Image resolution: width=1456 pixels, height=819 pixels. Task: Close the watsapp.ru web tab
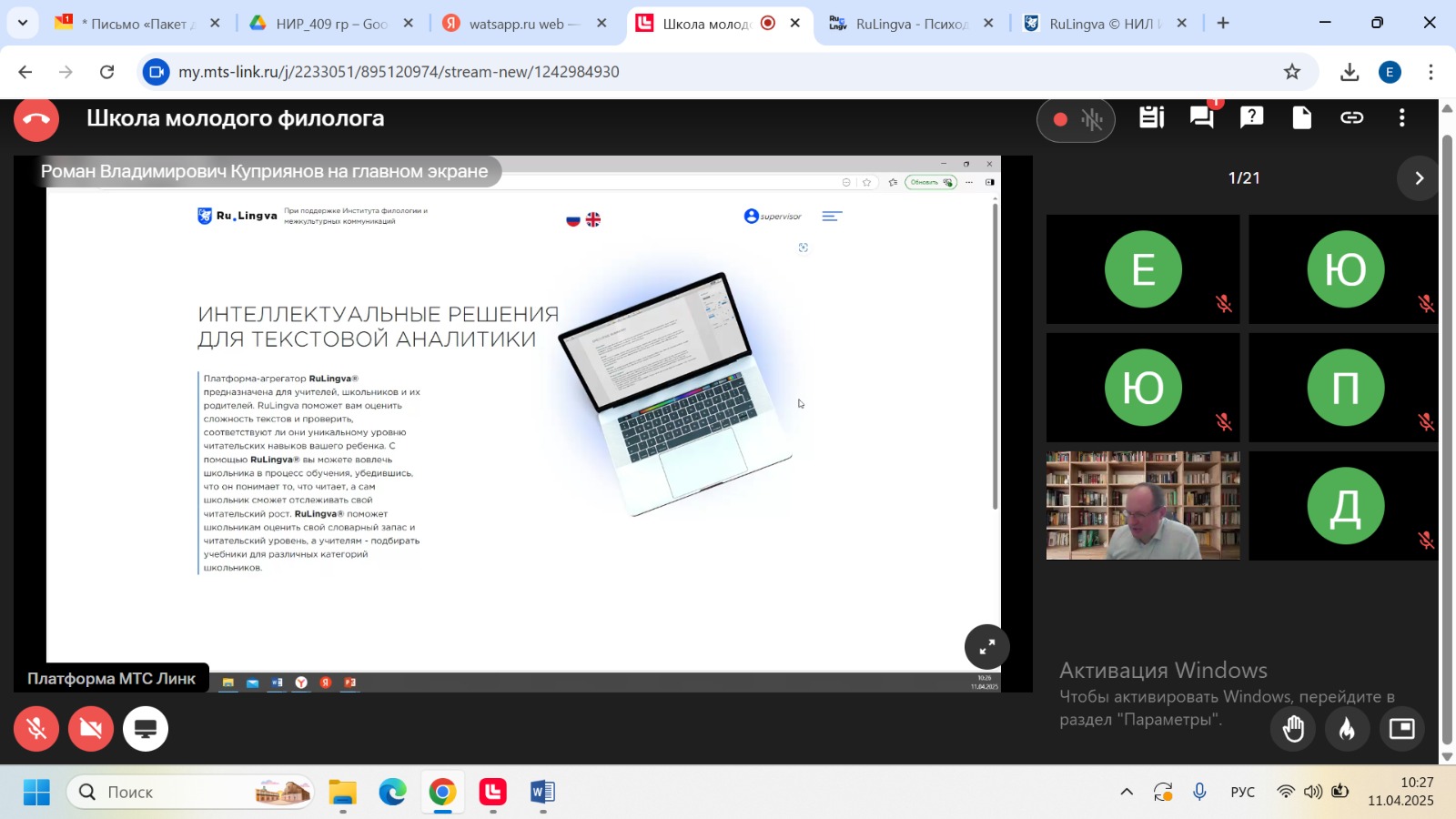click(x=602, y=24)
